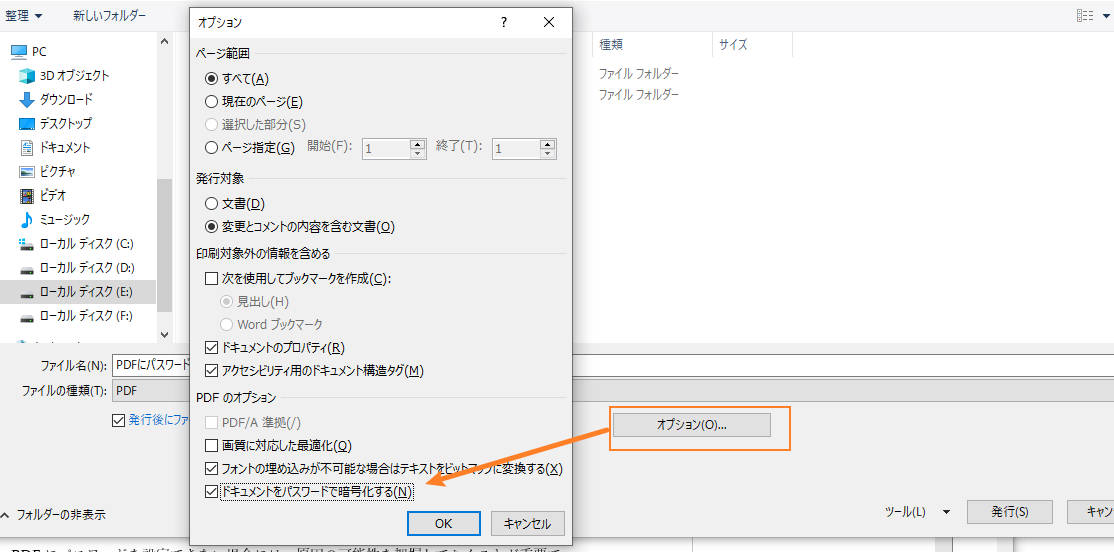This screenshot has height=552, width=1114.
Task: Click the navigation pane scrollbar thumb
Action: tap(165, 244)
